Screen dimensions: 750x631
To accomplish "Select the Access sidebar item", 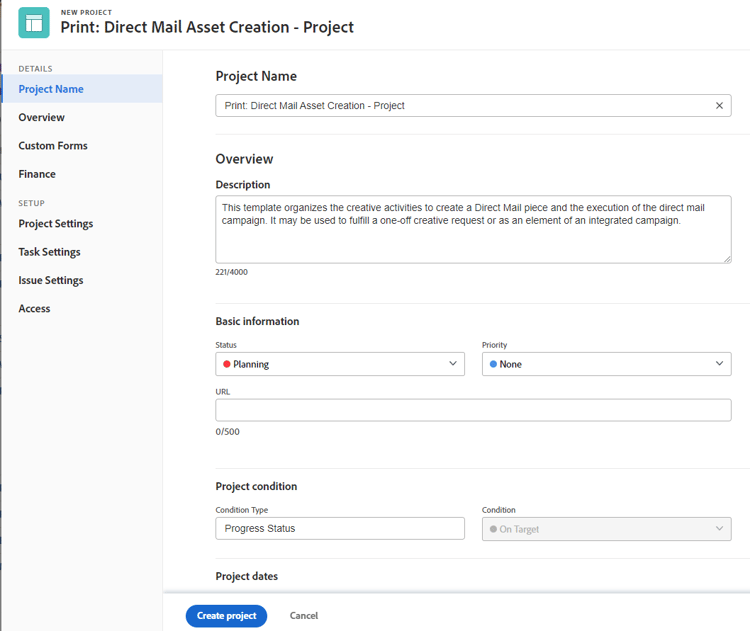I will coord(34,309).
